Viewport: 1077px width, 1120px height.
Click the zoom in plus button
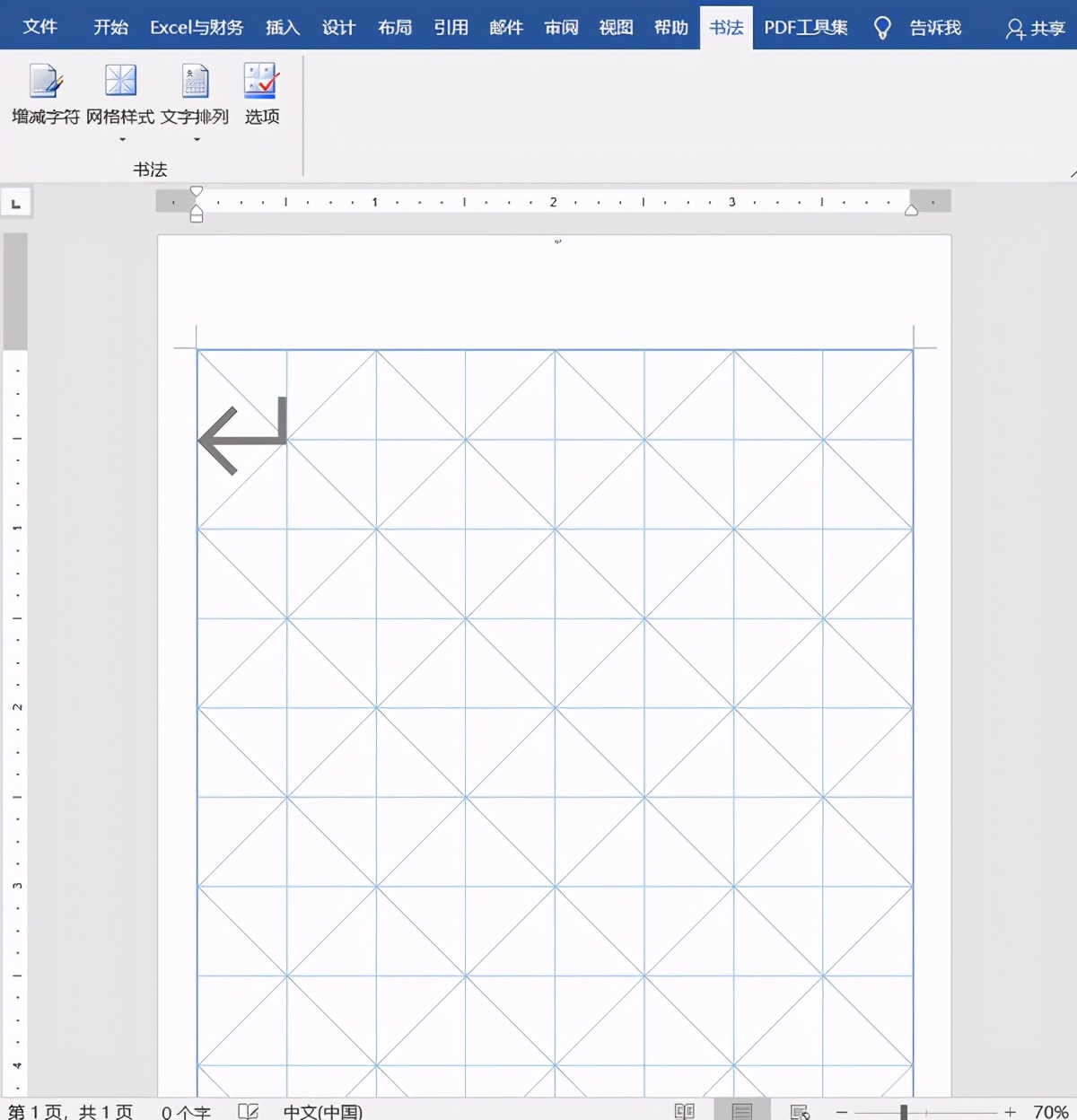pyautogui.click(x=1010, y=1112)
